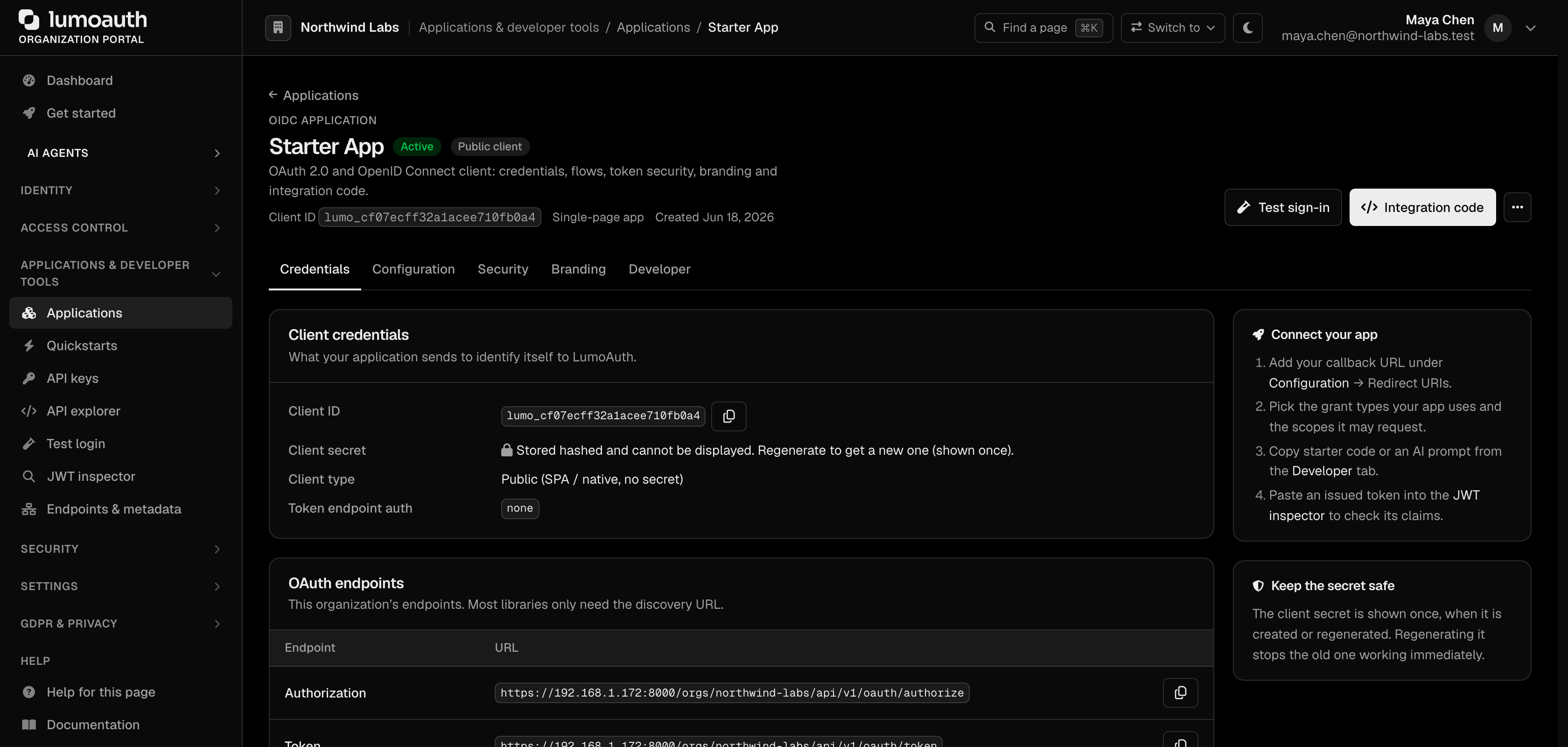Open the user account menu chevron
Viewport: 1568px width, 747px height.
coord(1530,28)
